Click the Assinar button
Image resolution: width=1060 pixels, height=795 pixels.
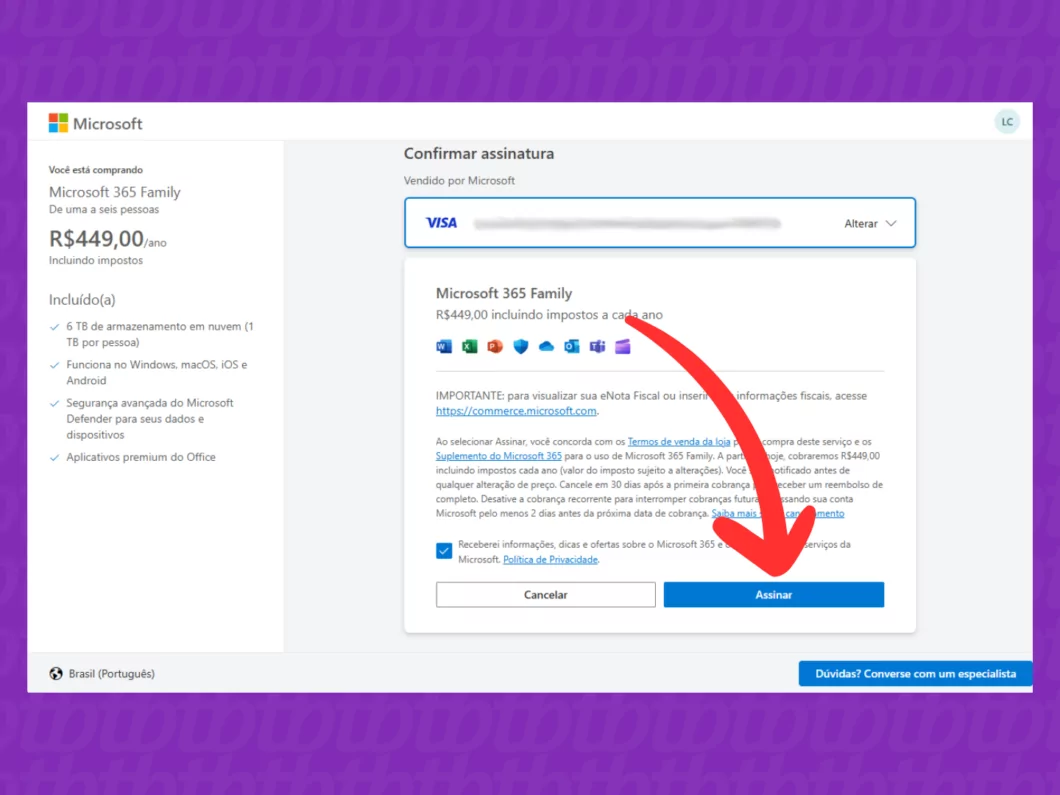click(x=773, y=594)
